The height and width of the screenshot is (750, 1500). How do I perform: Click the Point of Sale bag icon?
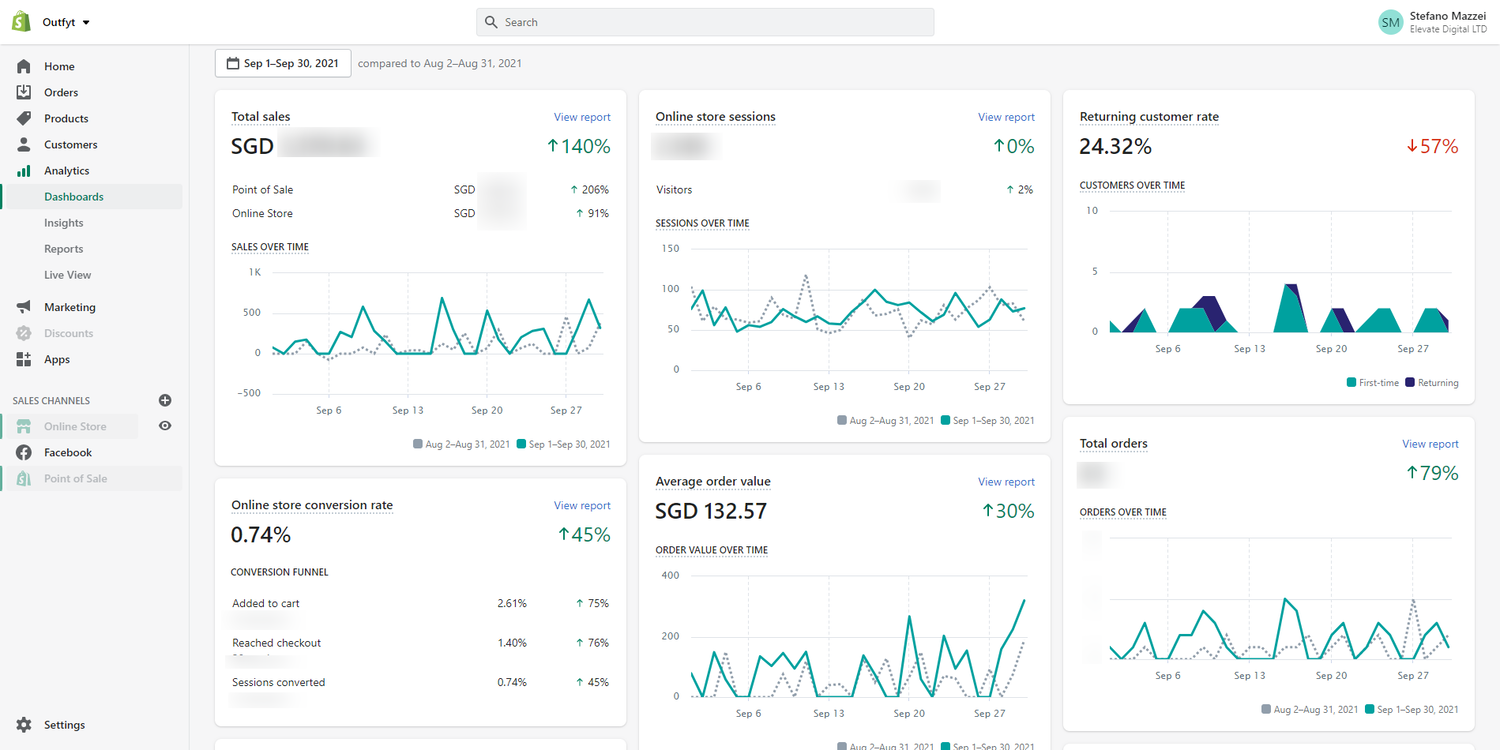(24, 478)
